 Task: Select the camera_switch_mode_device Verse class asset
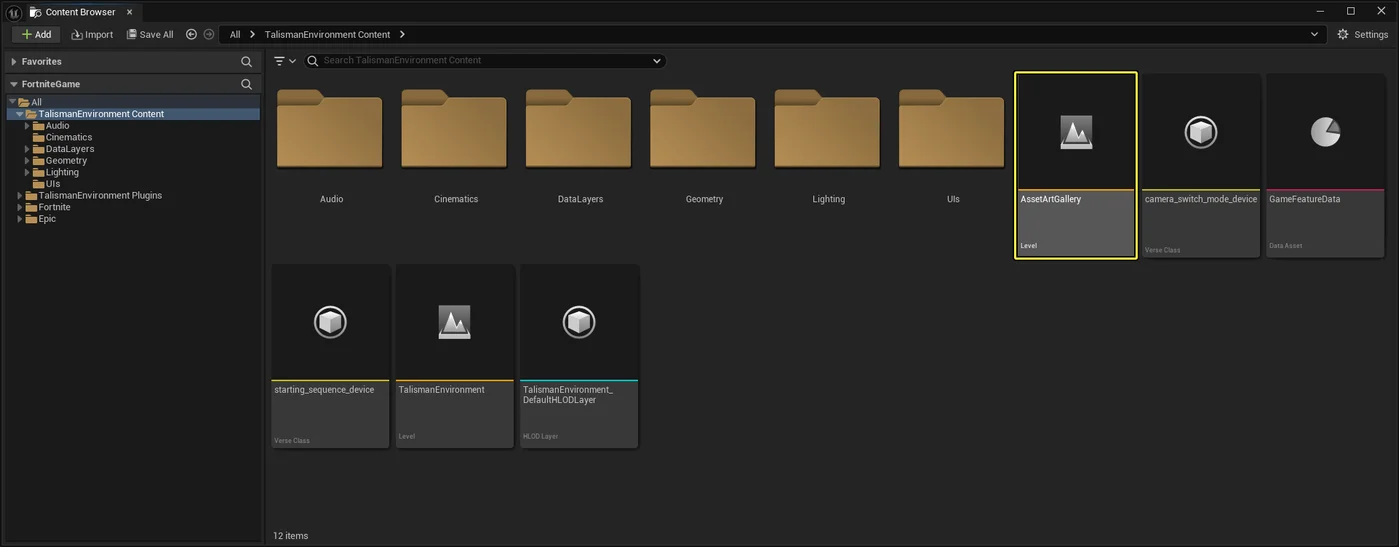point(1201,165)
